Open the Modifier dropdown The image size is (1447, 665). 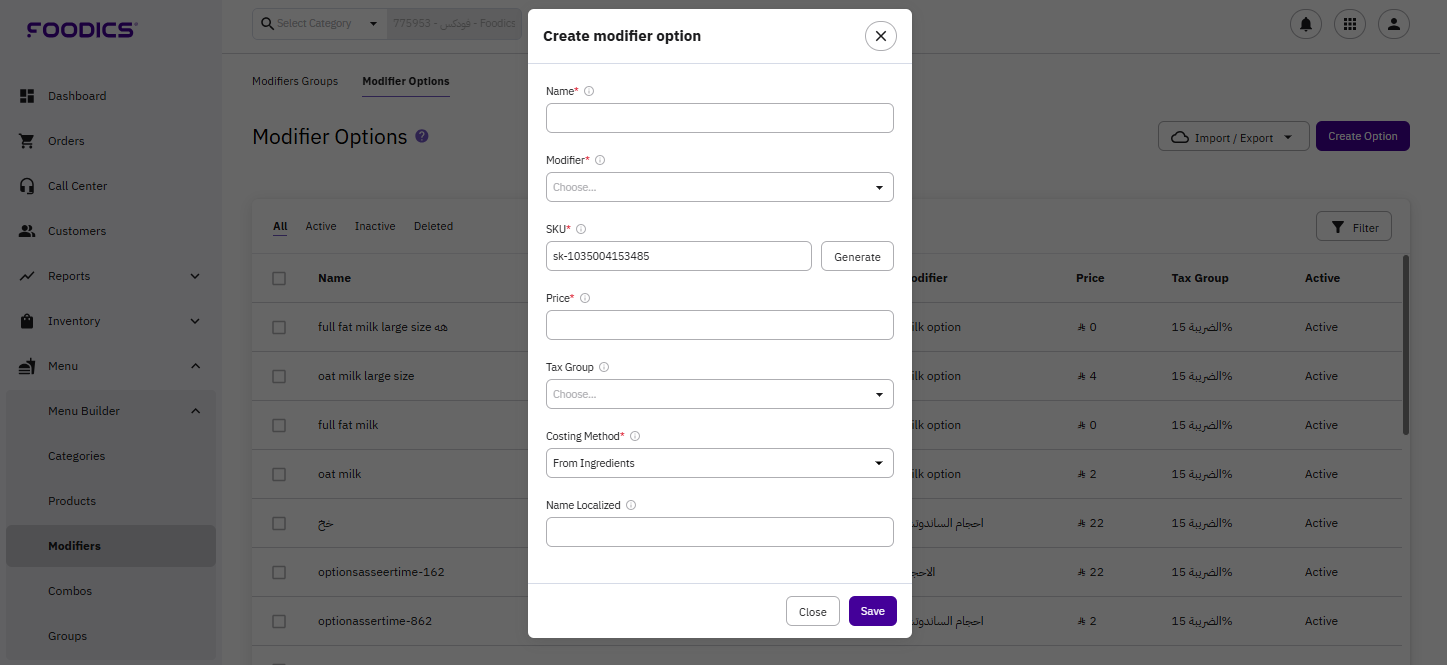point(719,187)
